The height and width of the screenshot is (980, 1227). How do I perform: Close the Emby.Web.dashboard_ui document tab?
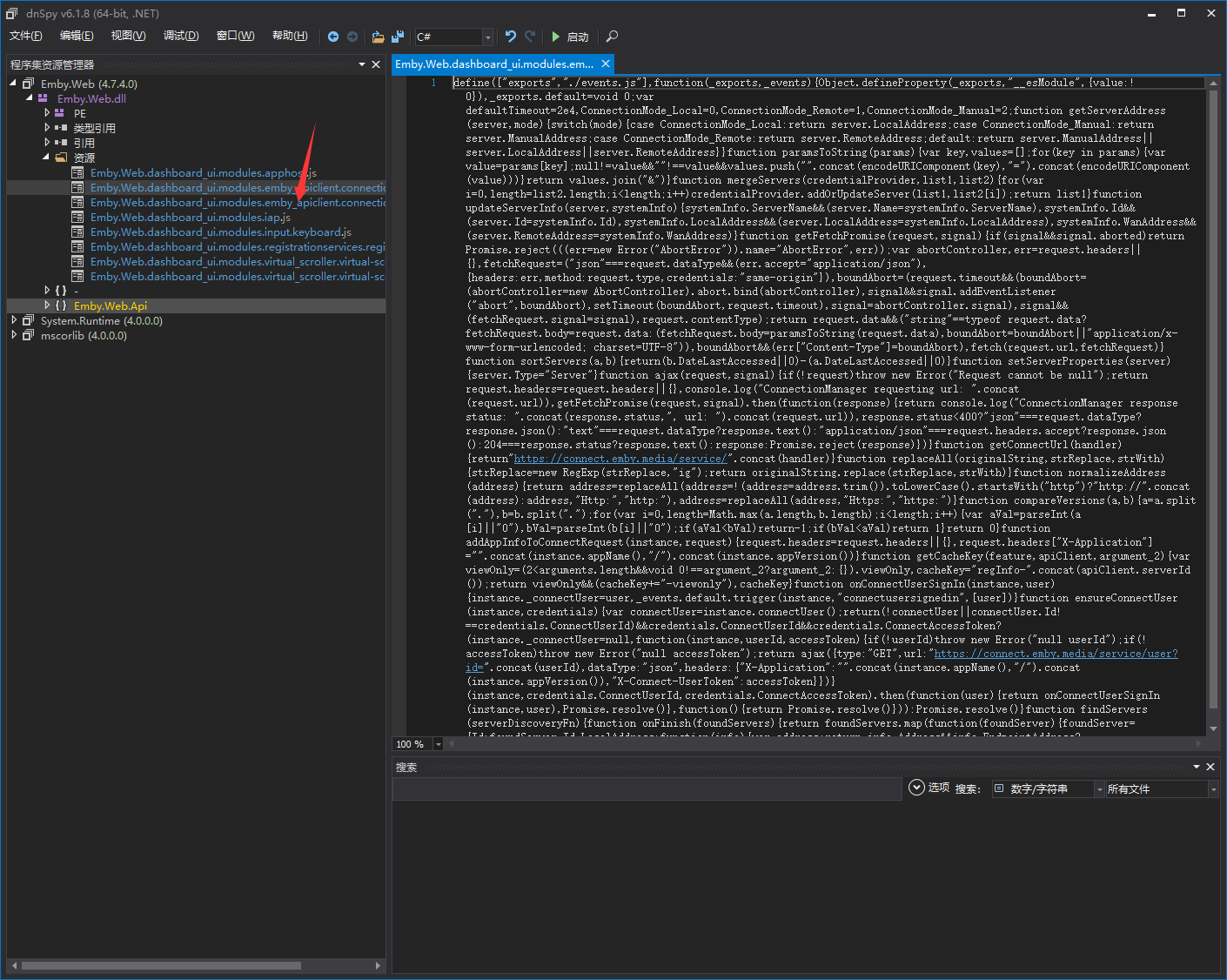pyautogui.click(x=606, y=64)
